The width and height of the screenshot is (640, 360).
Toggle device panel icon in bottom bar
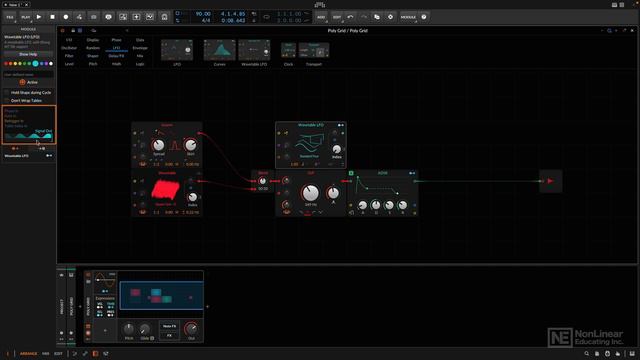click(x=95, y=353)
